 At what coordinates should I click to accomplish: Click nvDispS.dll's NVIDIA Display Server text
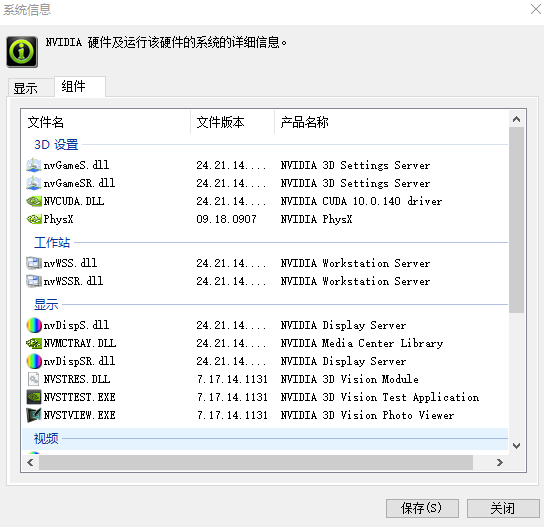[343, 325]
